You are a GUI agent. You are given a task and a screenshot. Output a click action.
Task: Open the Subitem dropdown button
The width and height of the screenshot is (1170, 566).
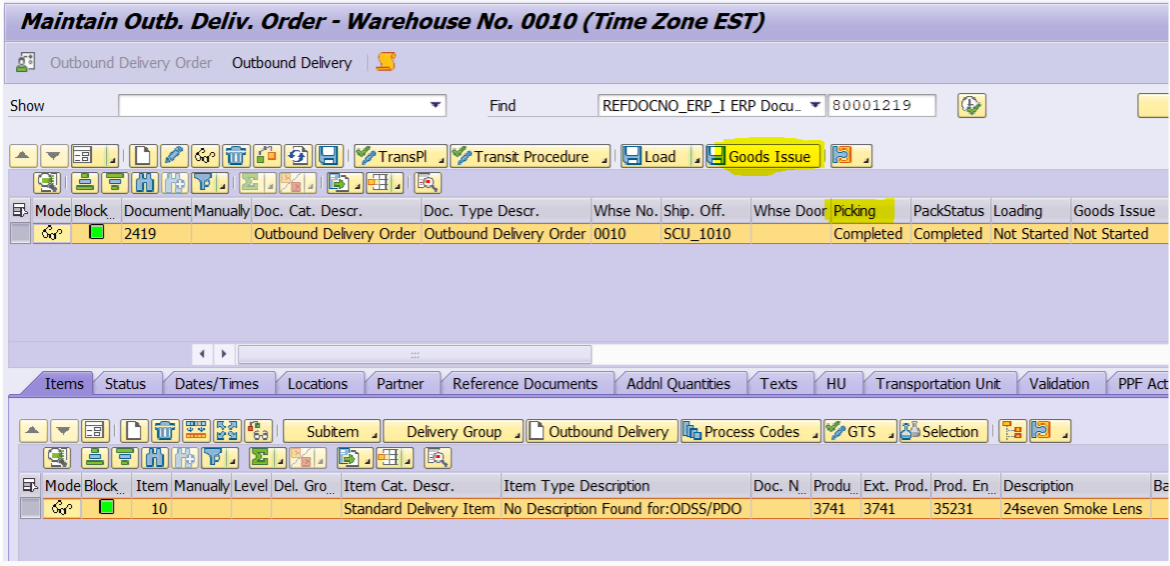point(332,431)
